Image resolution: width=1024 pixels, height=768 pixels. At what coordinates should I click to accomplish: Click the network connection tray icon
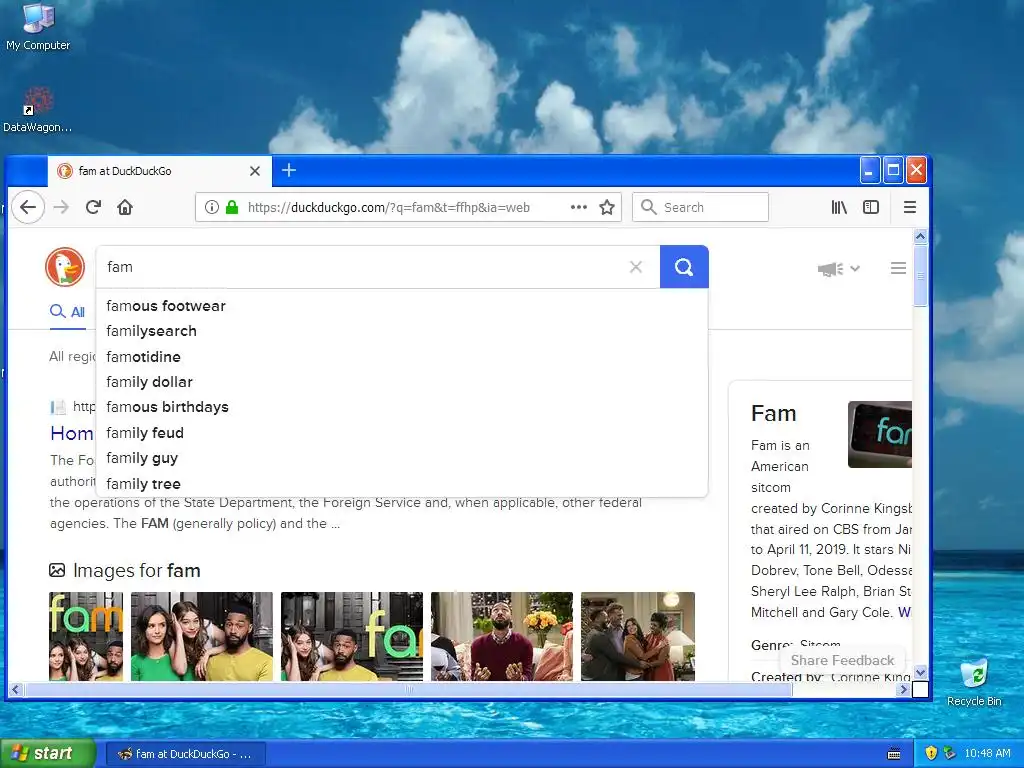(x=949, y=754)
